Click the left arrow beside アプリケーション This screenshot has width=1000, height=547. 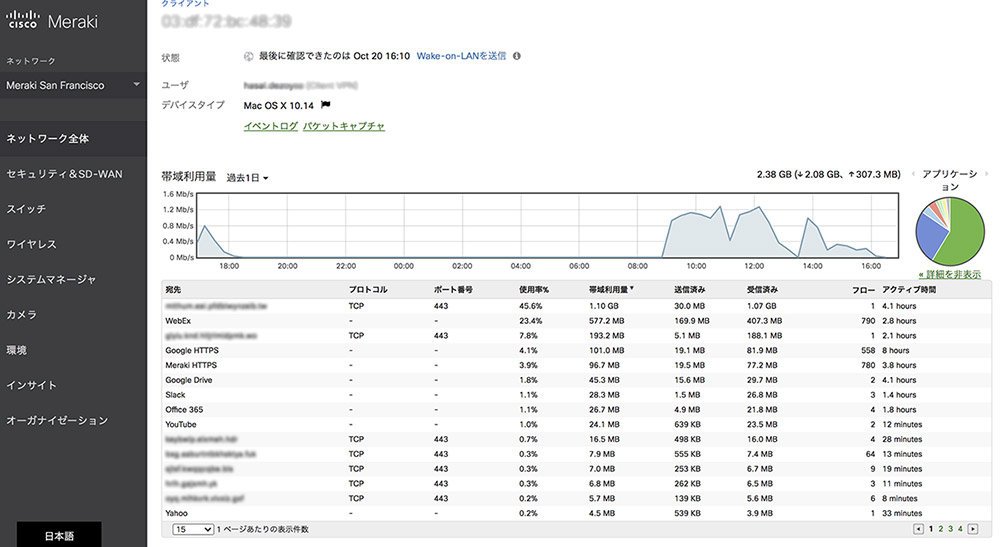pyautogui.click(x=913, y=174)
